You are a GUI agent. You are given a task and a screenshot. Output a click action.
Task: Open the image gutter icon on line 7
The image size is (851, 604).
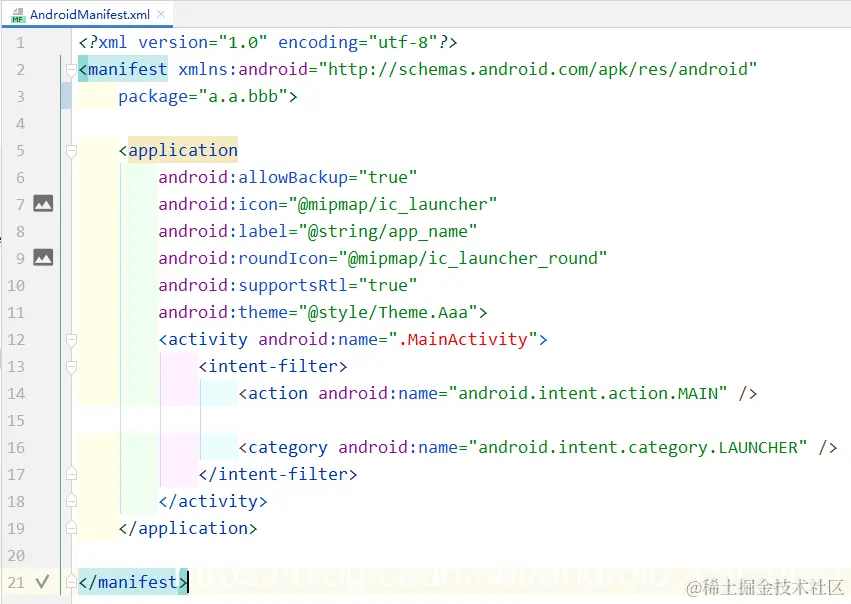point(43,204)
